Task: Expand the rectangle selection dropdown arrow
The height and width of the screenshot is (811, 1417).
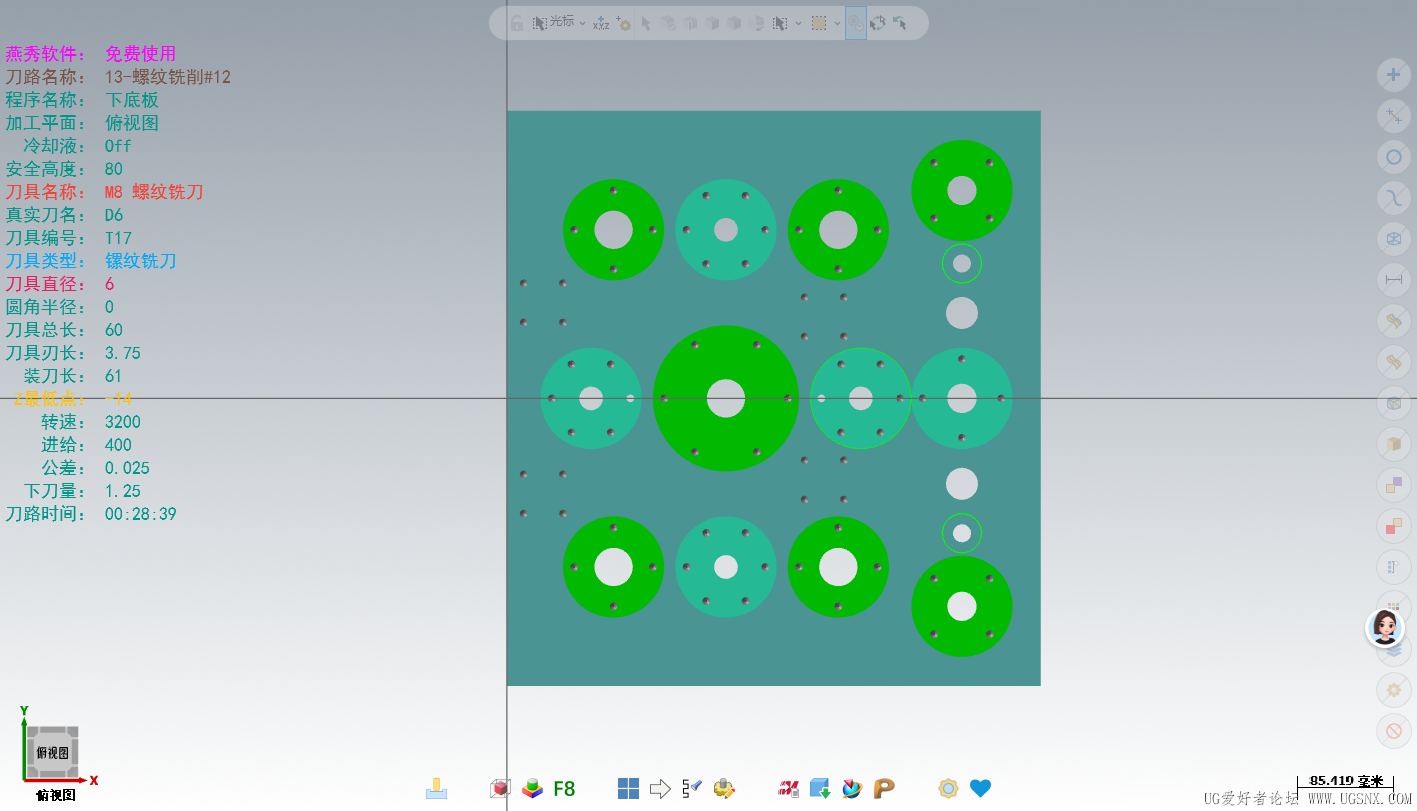Action: pyautogui.click(x=837, y=23)
